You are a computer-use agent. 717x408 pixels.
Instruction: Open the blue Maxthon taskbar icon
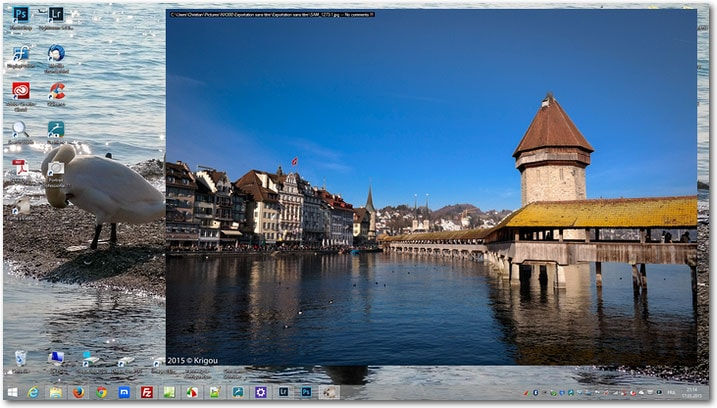[124, 392]
